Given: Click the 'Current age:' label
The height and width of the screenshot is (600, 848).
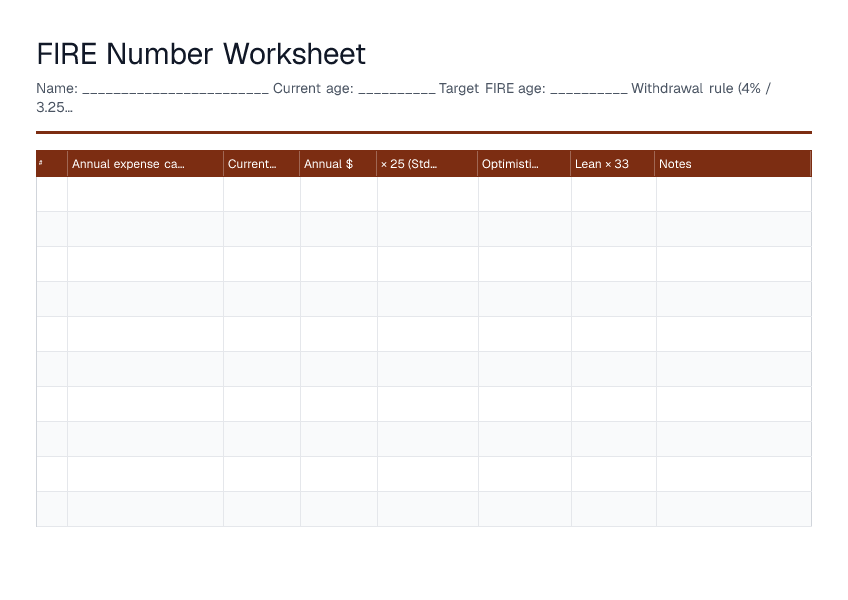Looking at the screenshot, I should click(x=313, y=88).
